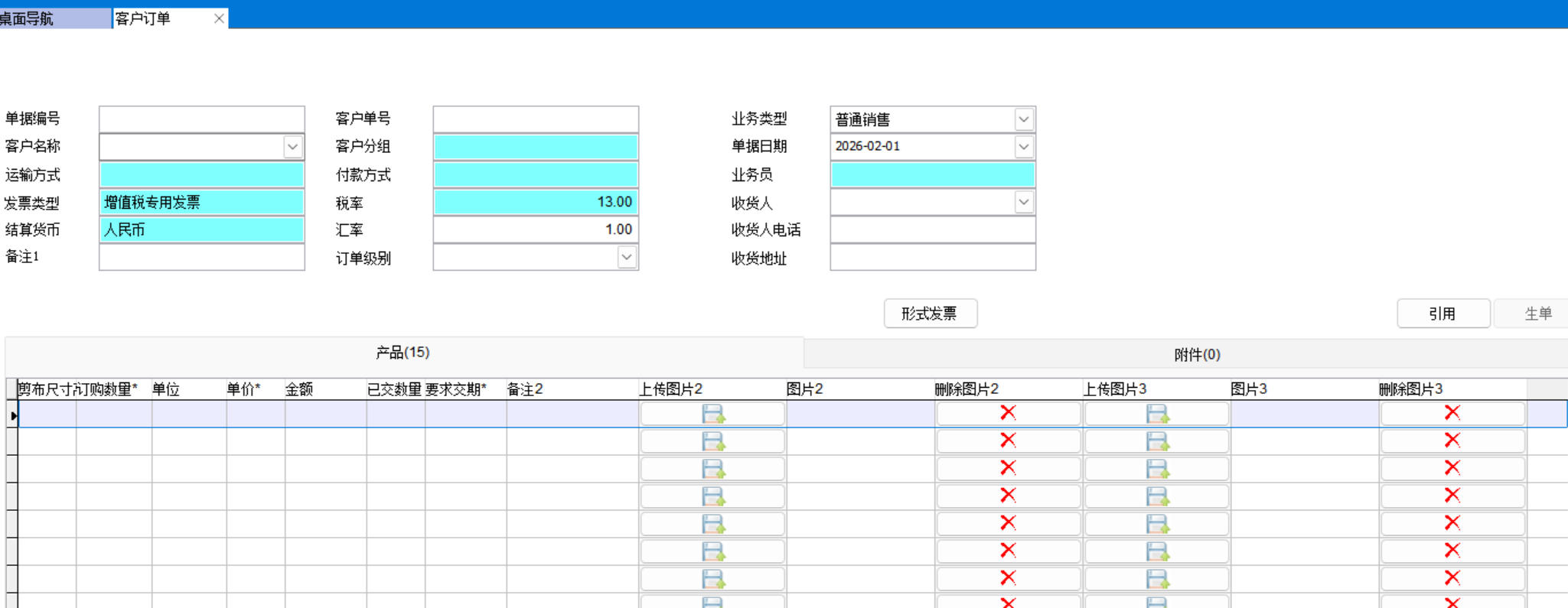Click upload image 3 icon in first row
The width and height of the screenshot is (1568, 608).
pyautogui.click(x=1156, y=414)
